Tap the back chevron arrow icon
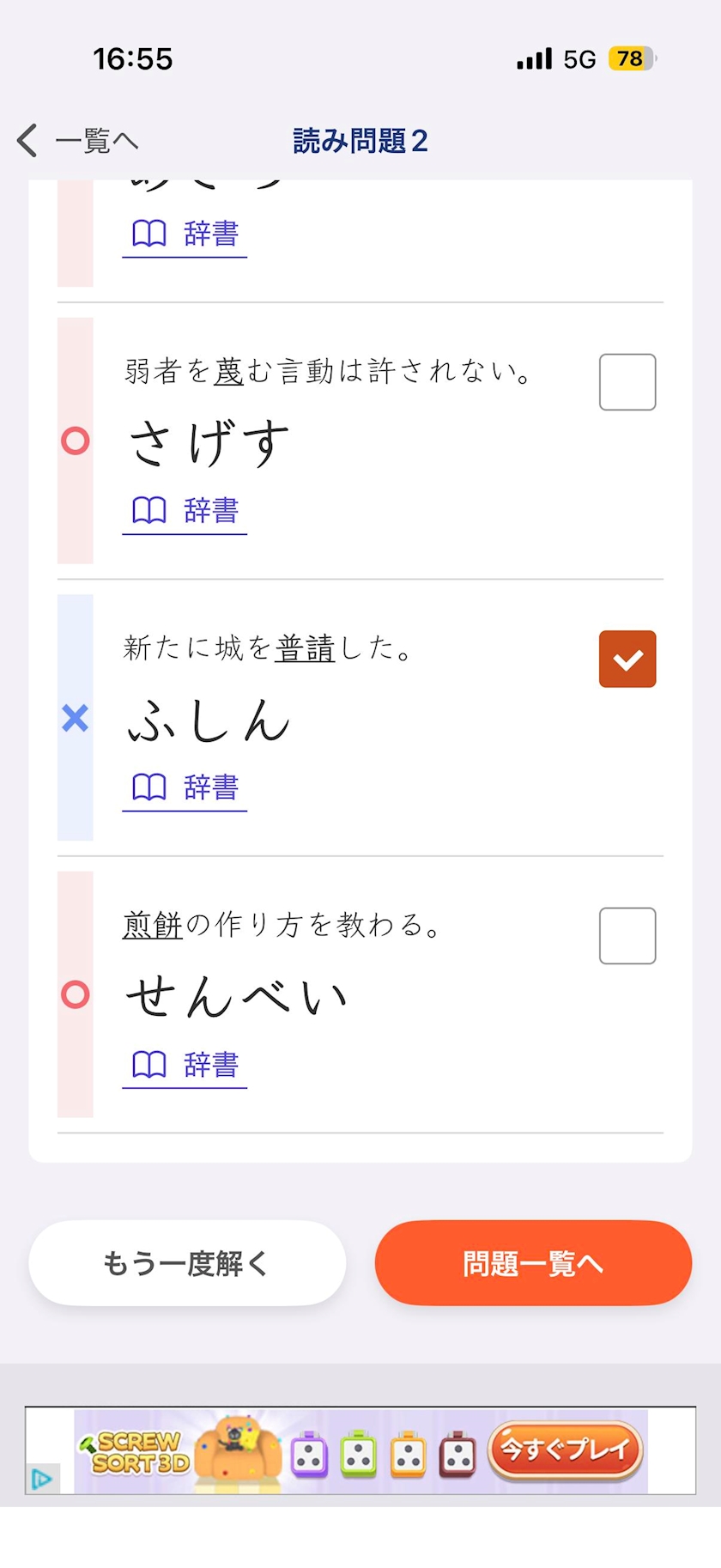The image size is (721, 1568). coord(27,140)
